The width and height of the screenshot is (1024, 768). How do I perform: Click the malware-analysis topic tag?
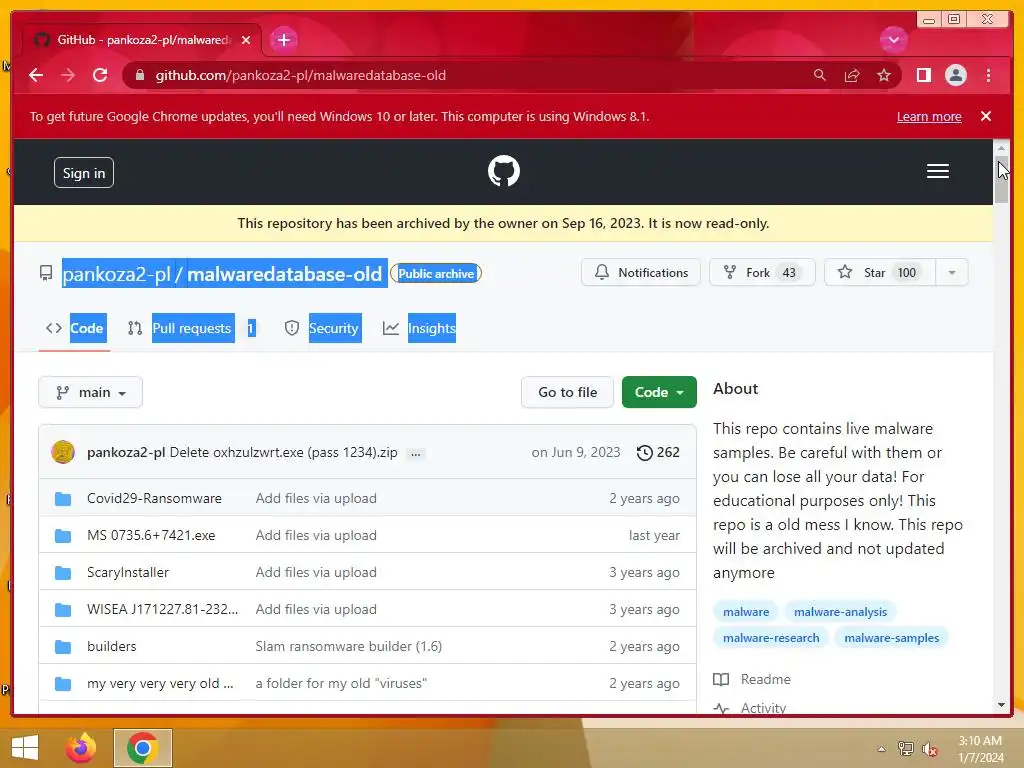[x=840, y=612]
